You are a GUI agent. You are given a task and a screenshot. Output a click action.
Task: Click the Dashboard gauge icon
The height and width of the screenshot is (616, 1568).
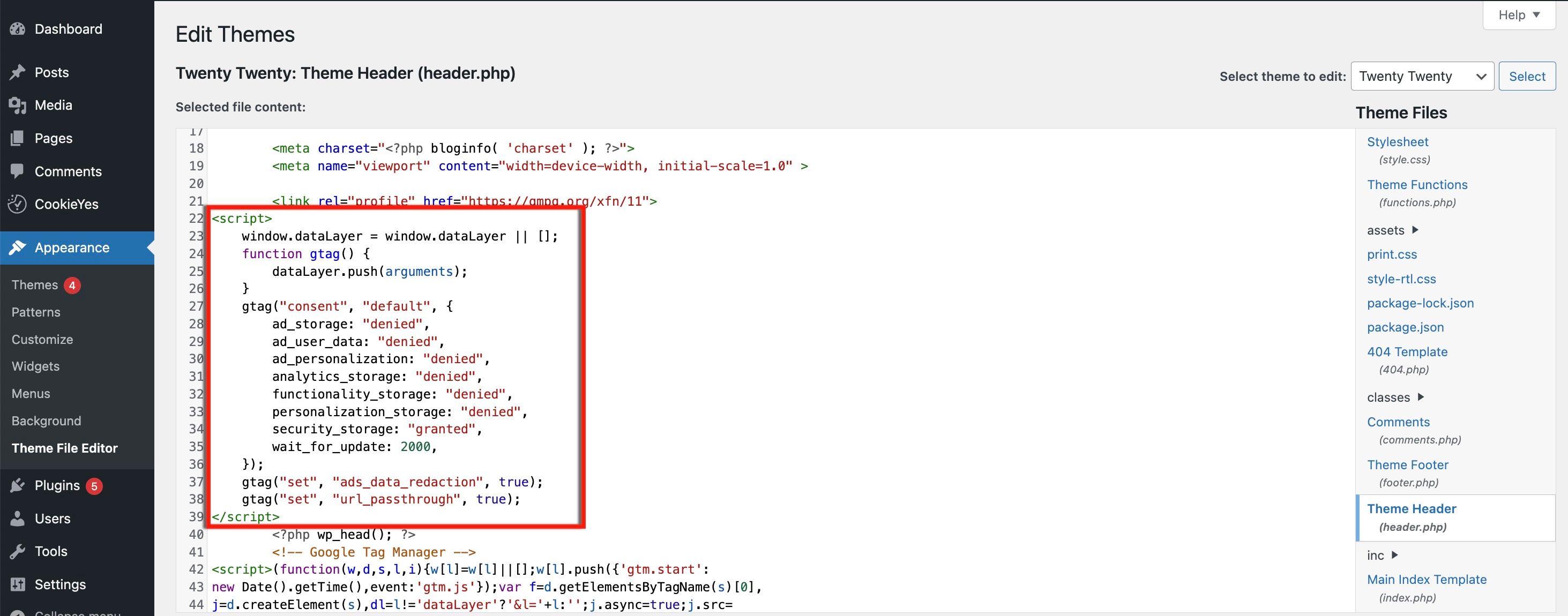[18, 28]
